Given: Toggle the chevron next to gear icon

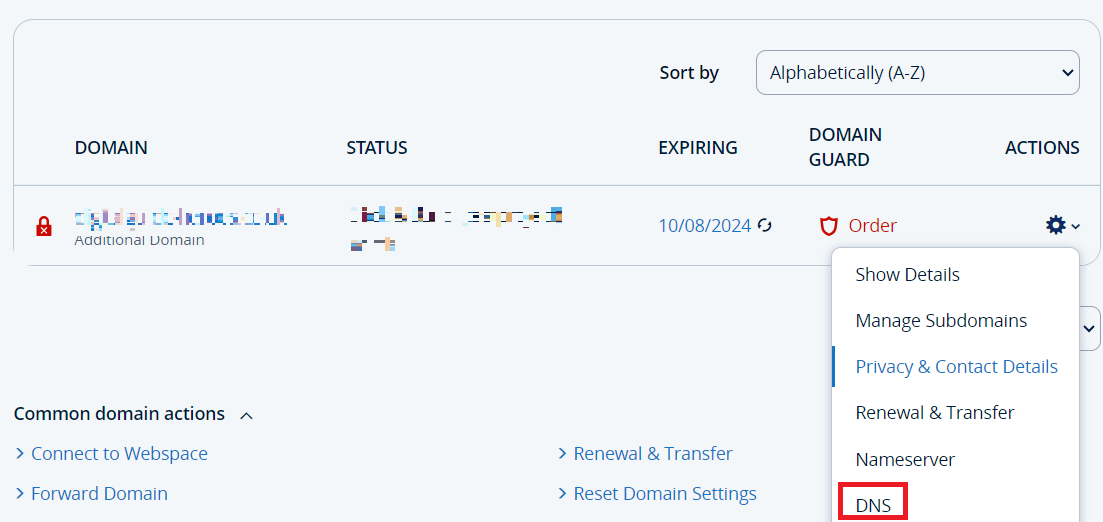Looking at the screenshot, I should click(x=1076, y=227).
